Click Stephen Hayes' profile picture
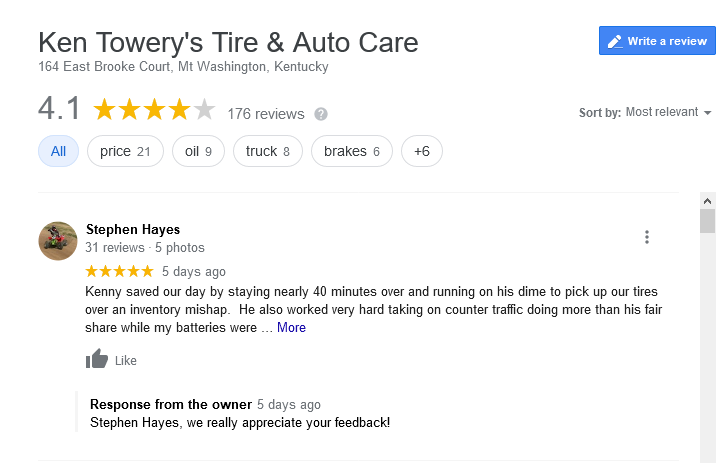 click(x=58, y=241)
